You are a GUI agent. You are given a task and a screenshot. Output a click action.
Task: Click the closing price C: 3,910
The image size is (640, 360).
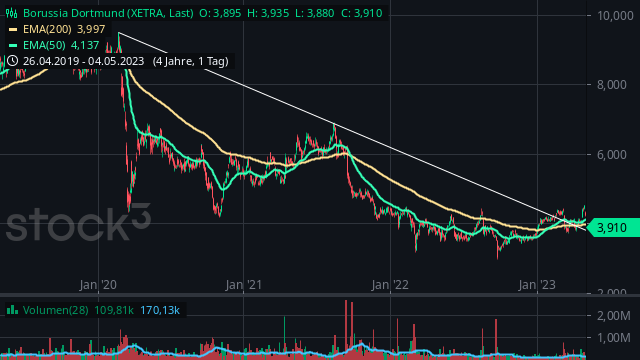tap(362, 13)
